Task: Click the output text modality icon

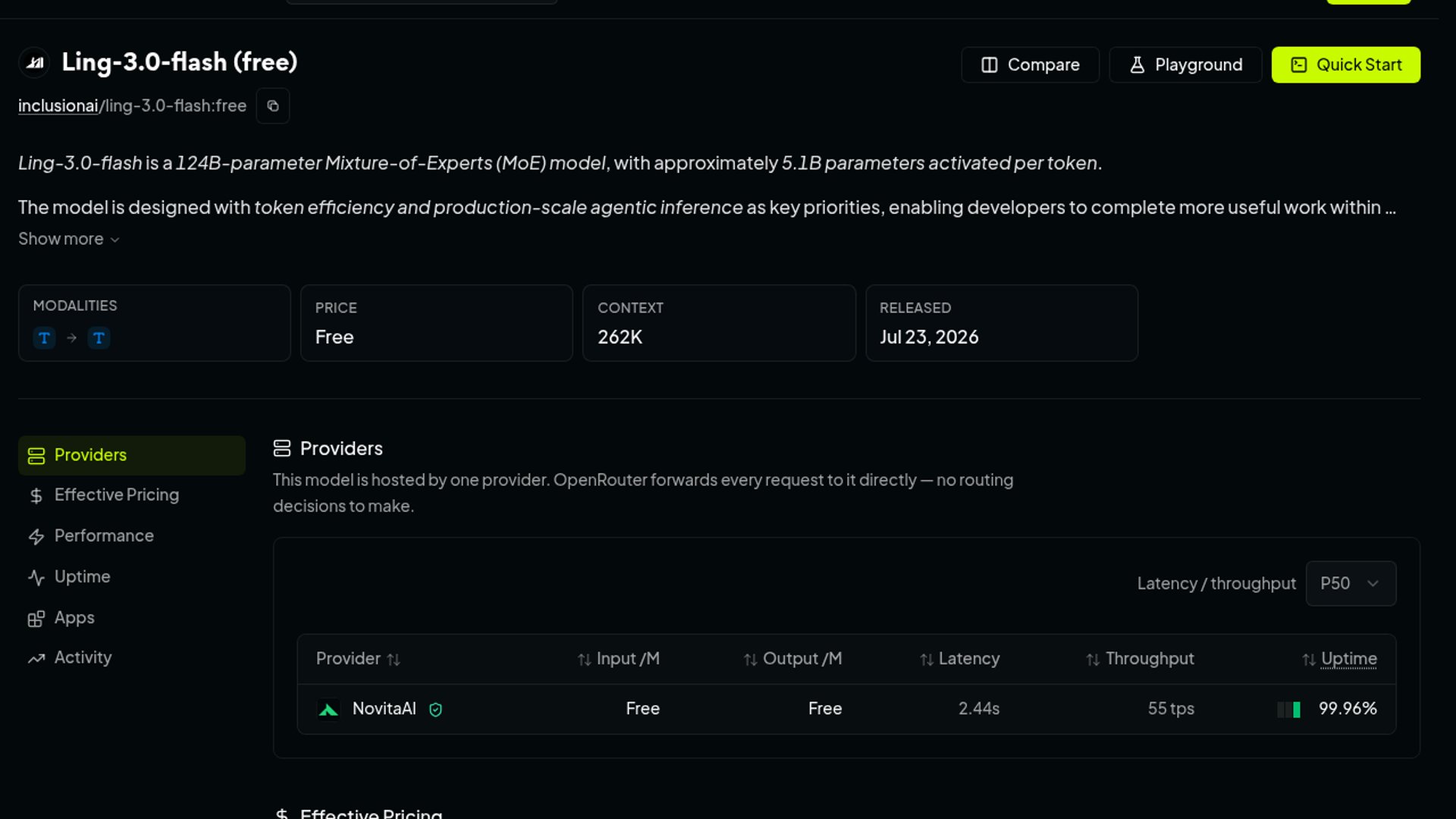Action: coord(99,337)
